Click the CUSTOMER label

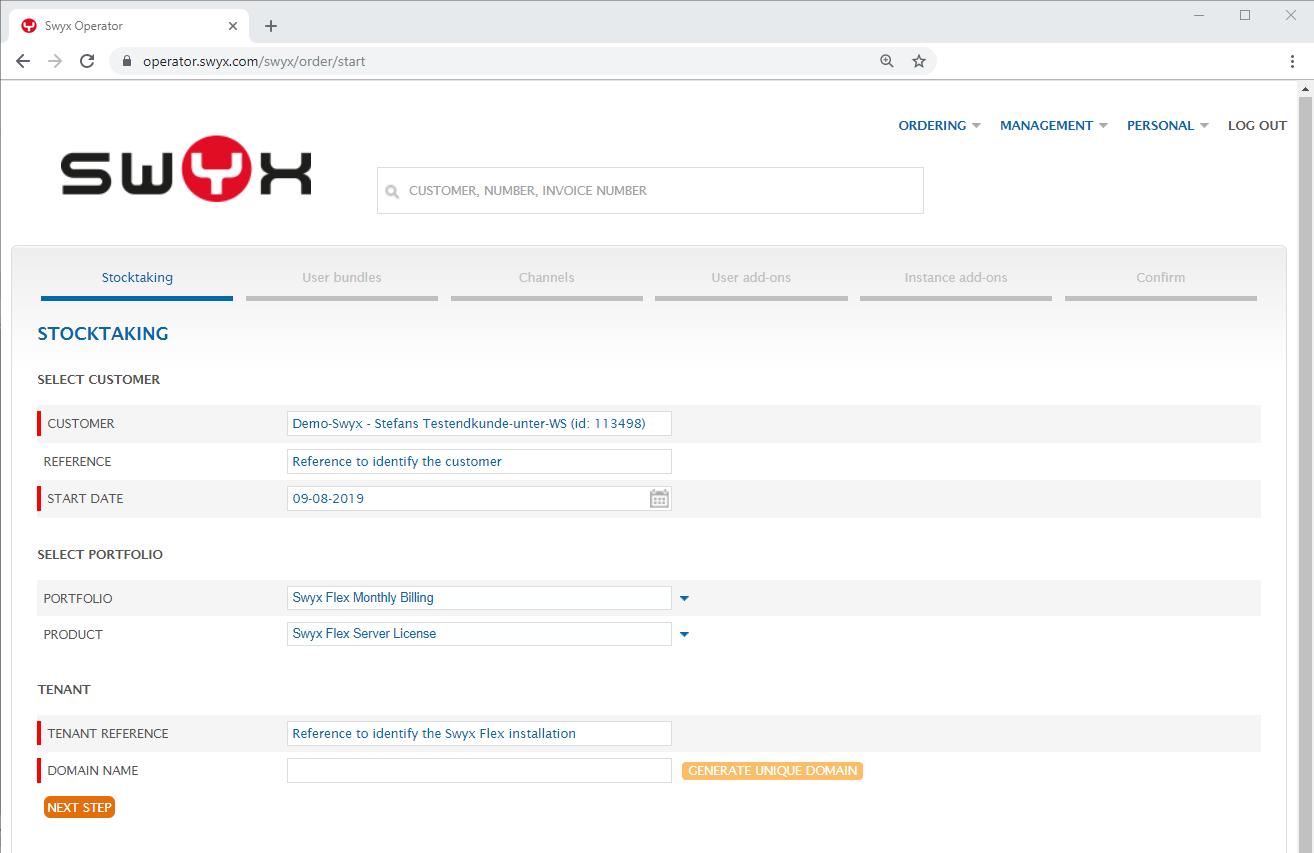point(81,424)
